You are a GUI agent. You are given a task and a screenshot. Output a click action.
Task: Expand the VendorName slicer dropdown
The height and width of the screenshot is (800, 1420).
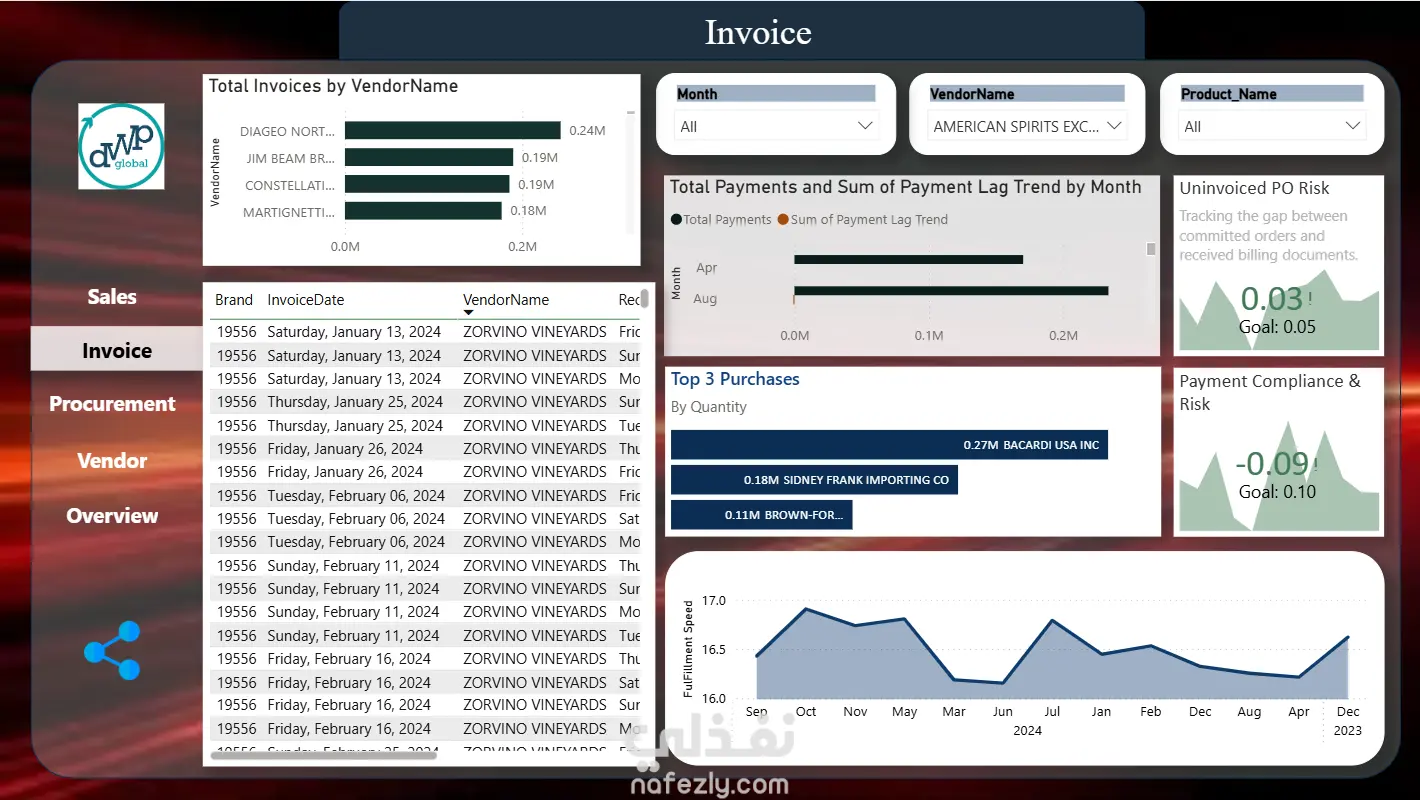click(1111, 126)
